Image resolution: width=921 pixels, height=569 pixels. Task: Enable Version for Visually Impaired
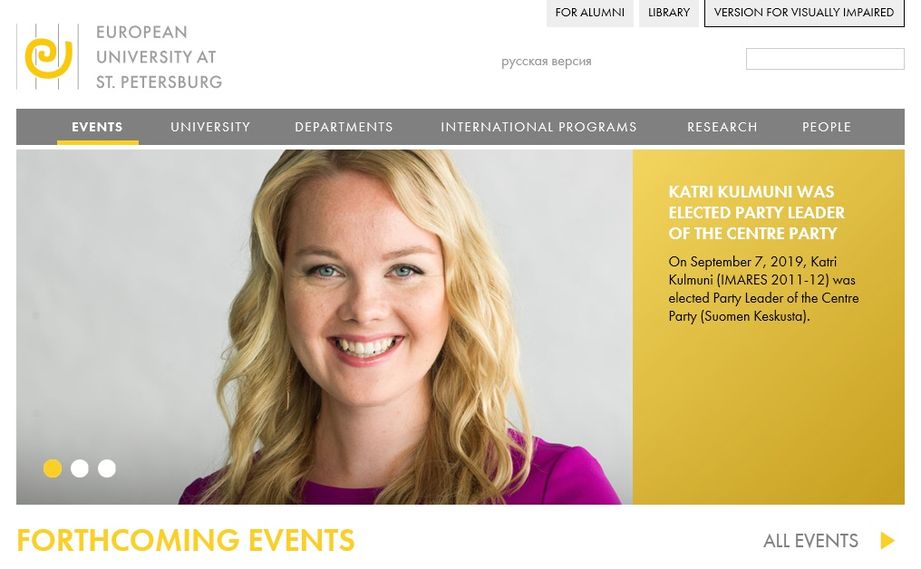click(804, 12)
